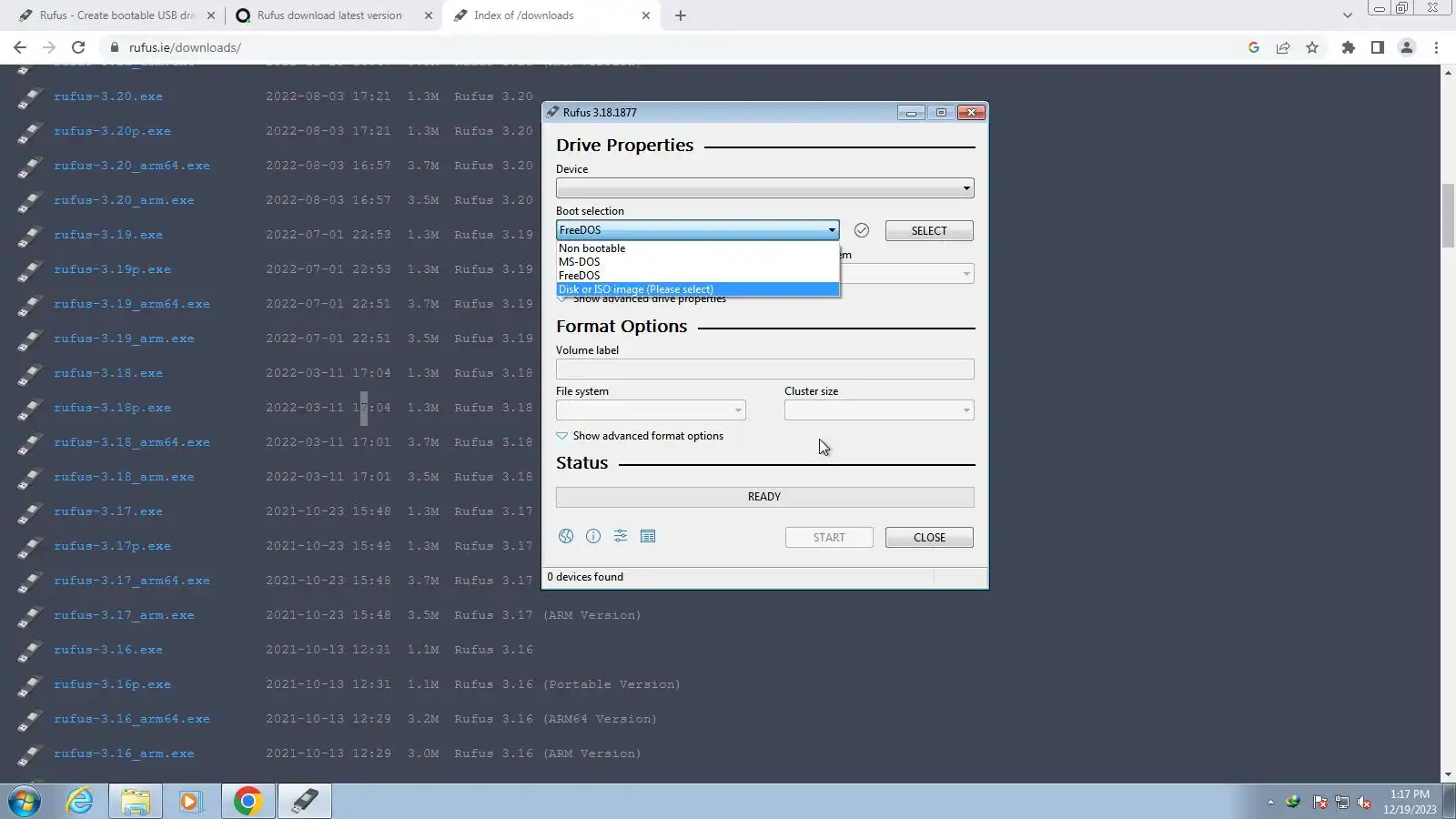The image size is (1456, 819).
Task: Show the Rufus log icon
Action: [648, 536]
